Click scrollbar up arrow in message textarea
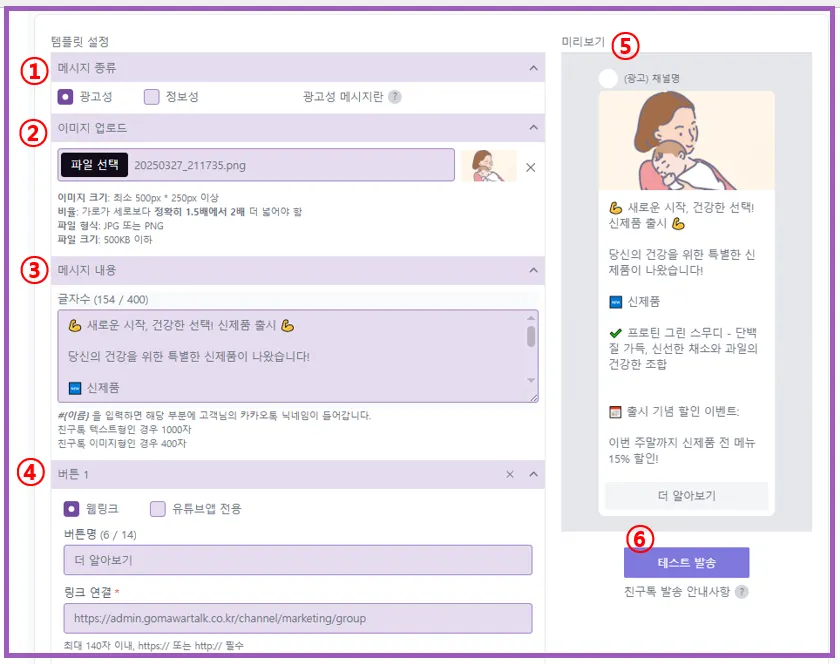 coord(531,318)
